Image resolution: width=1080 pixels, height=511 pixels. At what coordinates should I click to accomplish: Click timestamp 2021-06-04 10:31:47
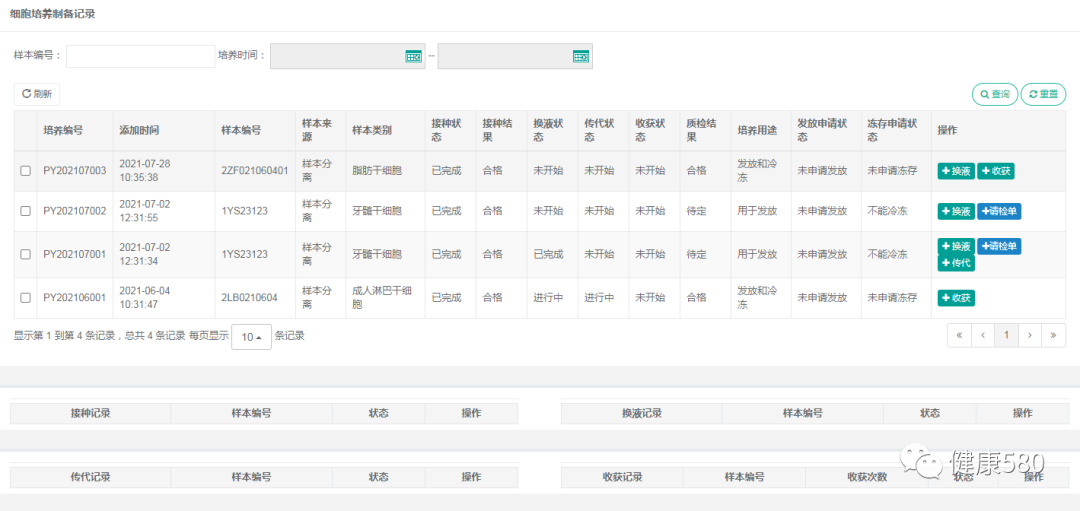[x=145, y=298]
